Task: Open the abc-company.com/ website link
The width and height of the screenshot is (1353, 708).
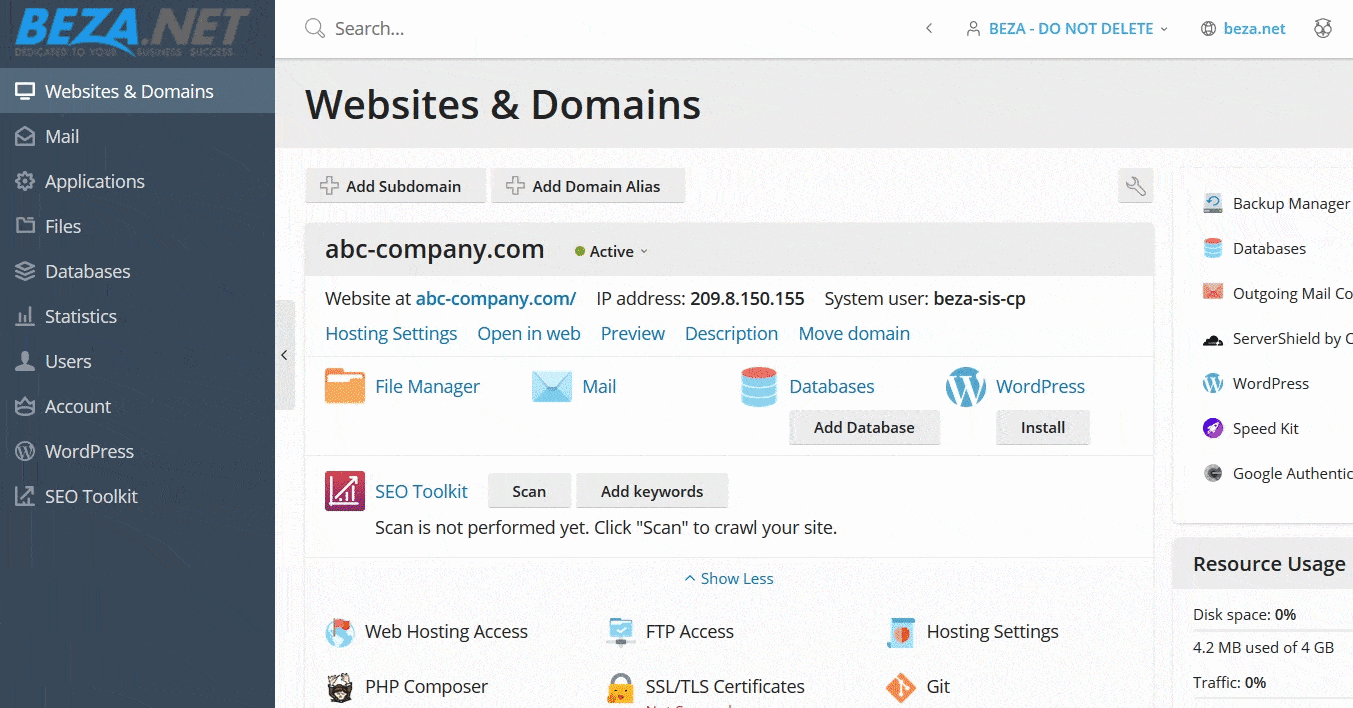Action: coord(496,298)
